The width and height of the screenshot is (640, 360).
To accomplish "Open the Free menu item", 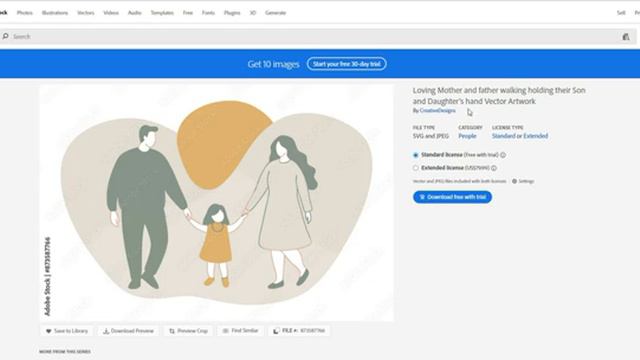I will (x=188, y=13).
